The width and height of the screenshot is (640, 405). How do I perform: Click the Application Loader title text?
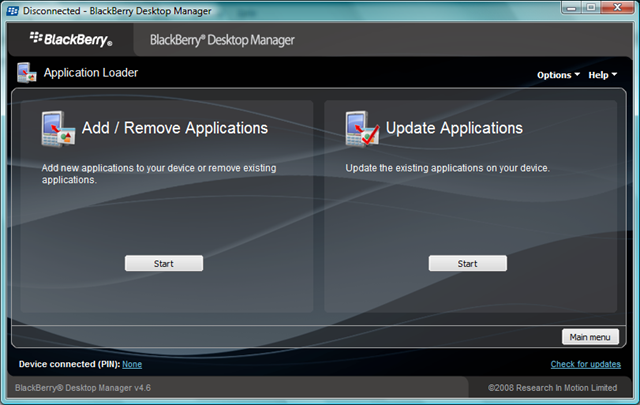coord(91,73)
